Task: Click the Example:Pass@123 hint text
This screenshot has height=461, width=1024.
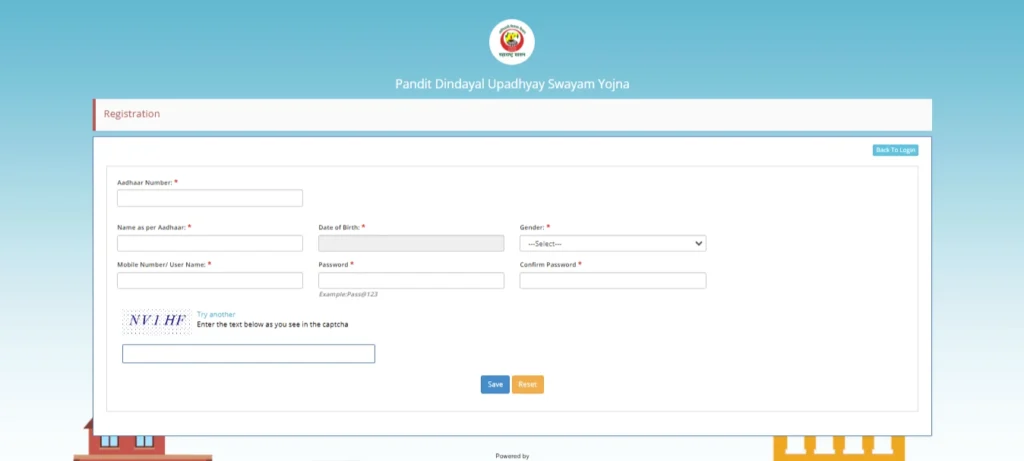Action: pyautogui.click(x=348, y=294)
